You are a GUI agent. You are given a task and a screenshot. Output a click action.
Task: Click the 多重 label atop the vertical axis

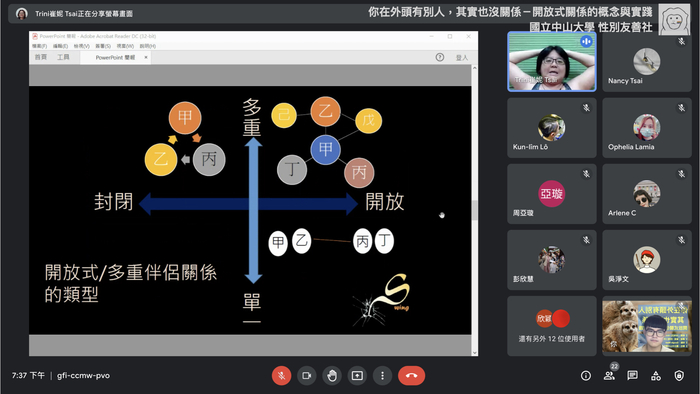coord(252,117)
